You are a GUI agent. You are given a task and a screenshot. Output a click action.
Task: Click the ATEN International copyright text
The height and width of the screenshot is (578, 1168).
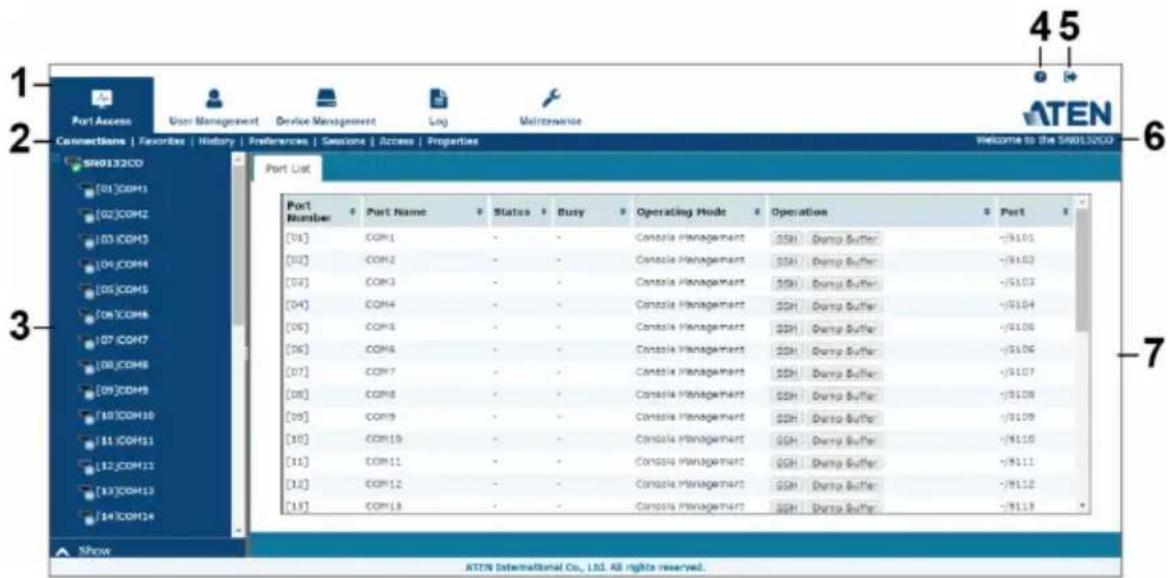(x=583, y=568)
